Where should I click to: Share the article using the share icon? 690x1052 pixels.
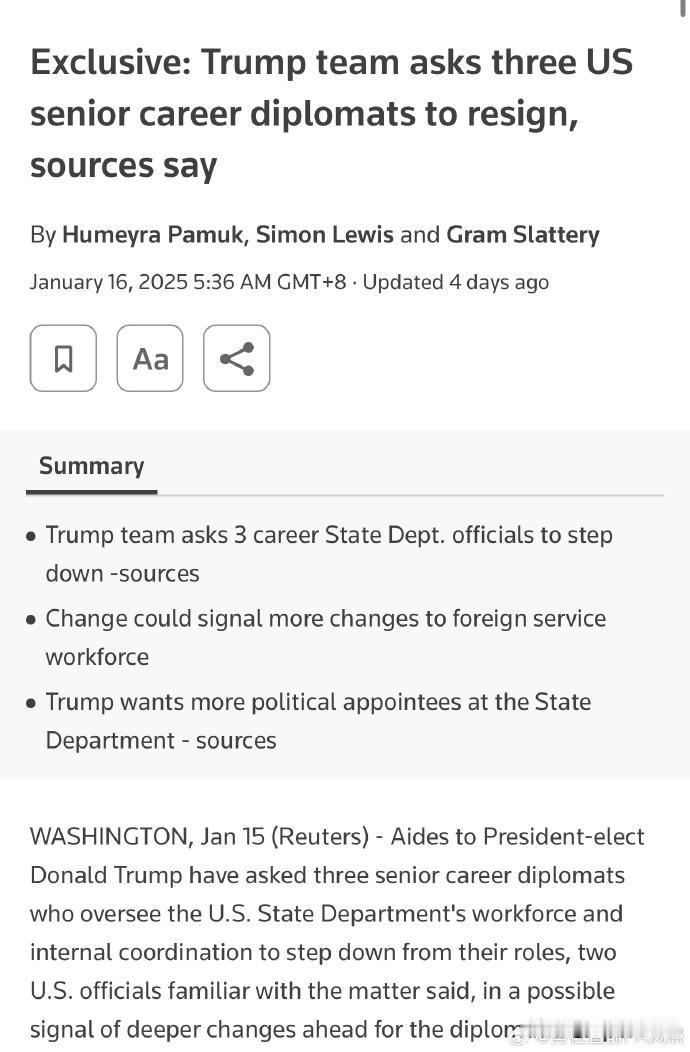coord(236,358)
